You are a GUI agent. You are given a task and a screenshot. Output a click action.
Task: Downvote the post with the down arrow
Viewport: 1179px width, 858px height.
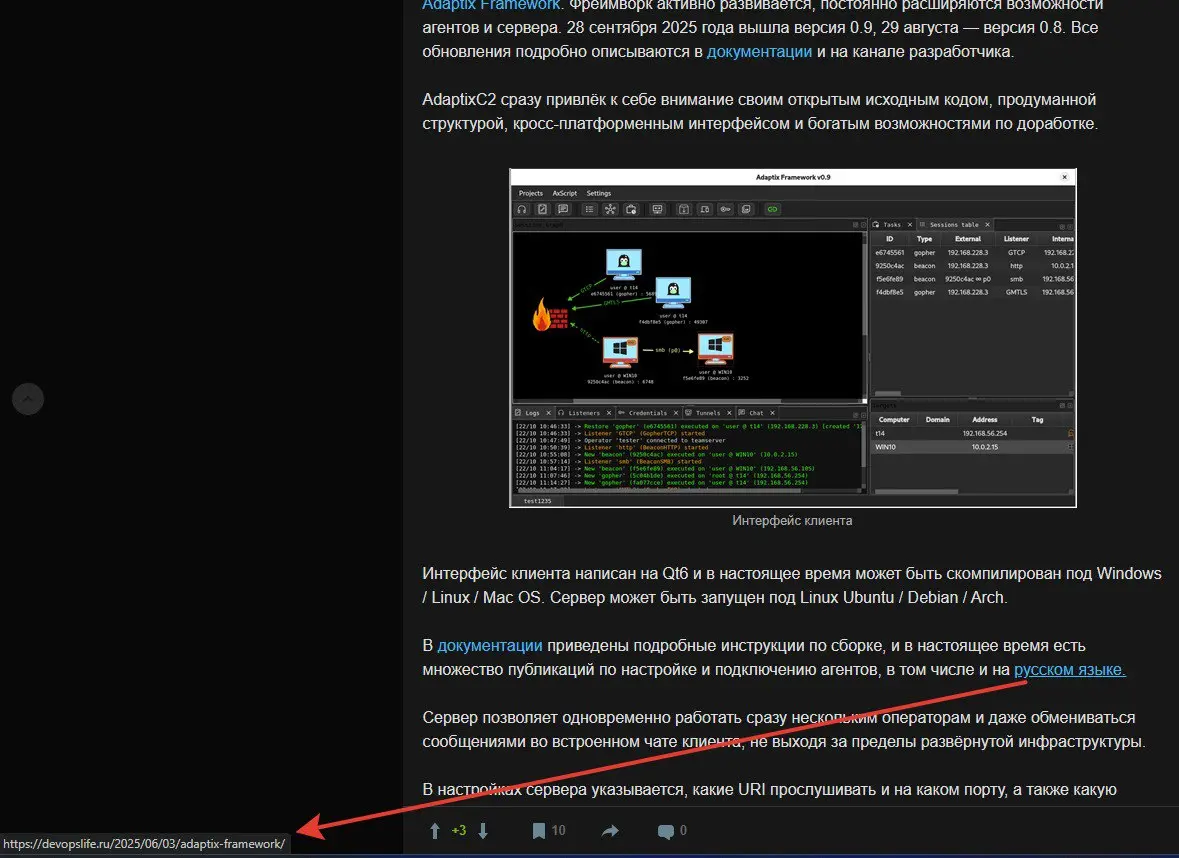pyautogui.click(x=483, y=830)
